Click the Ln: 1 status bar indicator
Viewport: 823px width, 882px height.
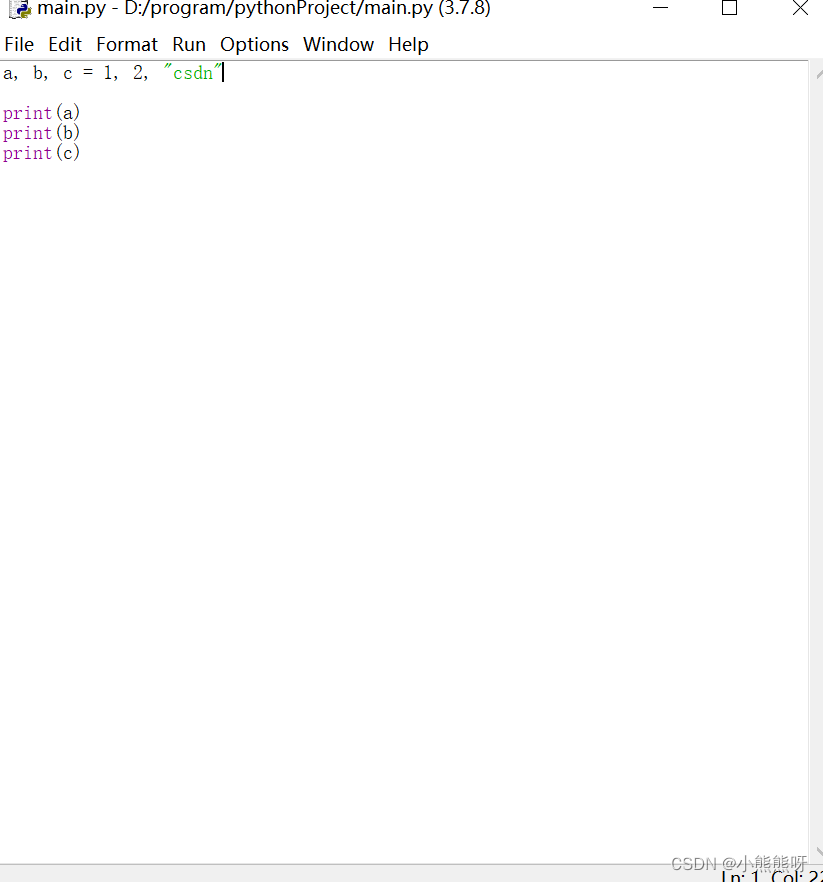pyautogui.click(x=740, y=876)
